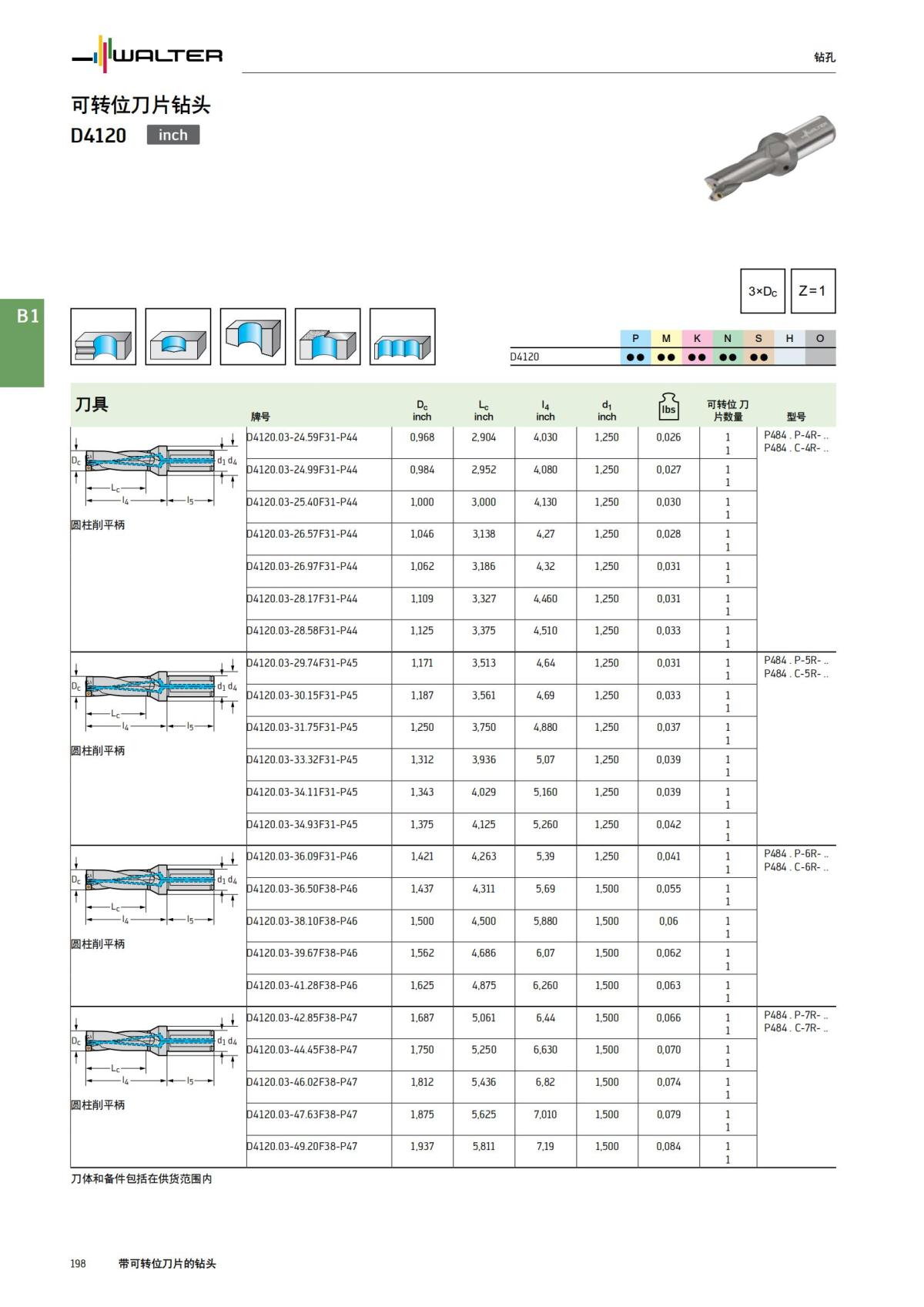Click the 型号 column header

pos(796,417)
